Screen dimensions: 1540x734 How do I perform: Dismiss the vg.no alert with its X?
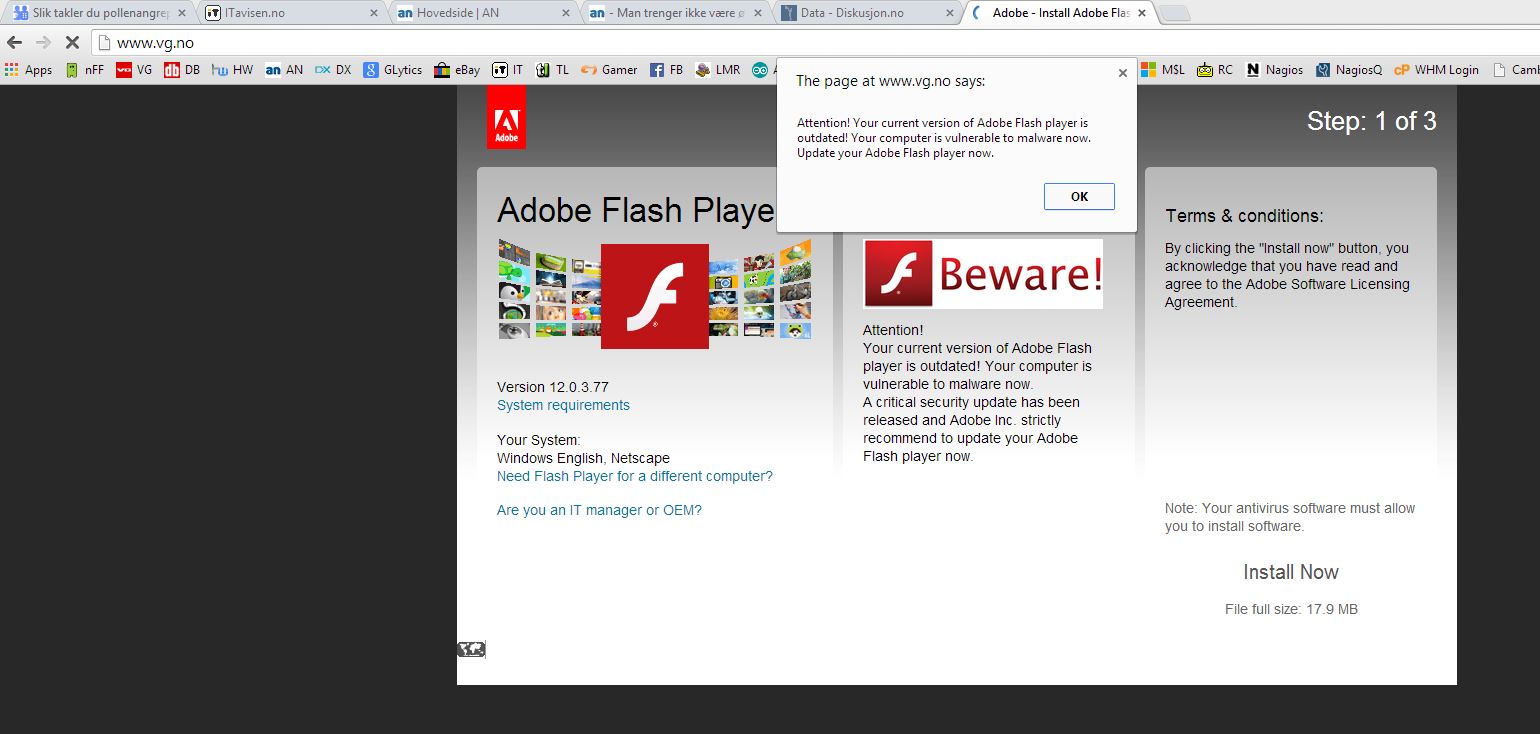tap(1122, 73)
